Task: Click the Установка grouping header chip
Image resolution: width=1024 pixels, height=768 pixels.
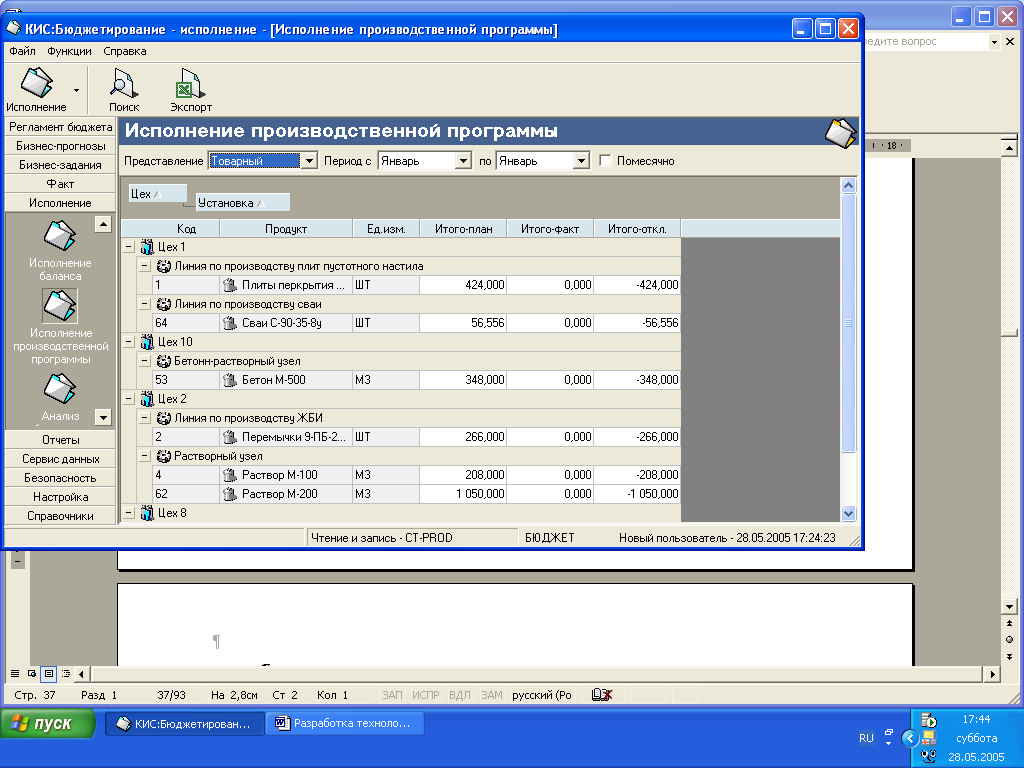Action: (242, 202)
